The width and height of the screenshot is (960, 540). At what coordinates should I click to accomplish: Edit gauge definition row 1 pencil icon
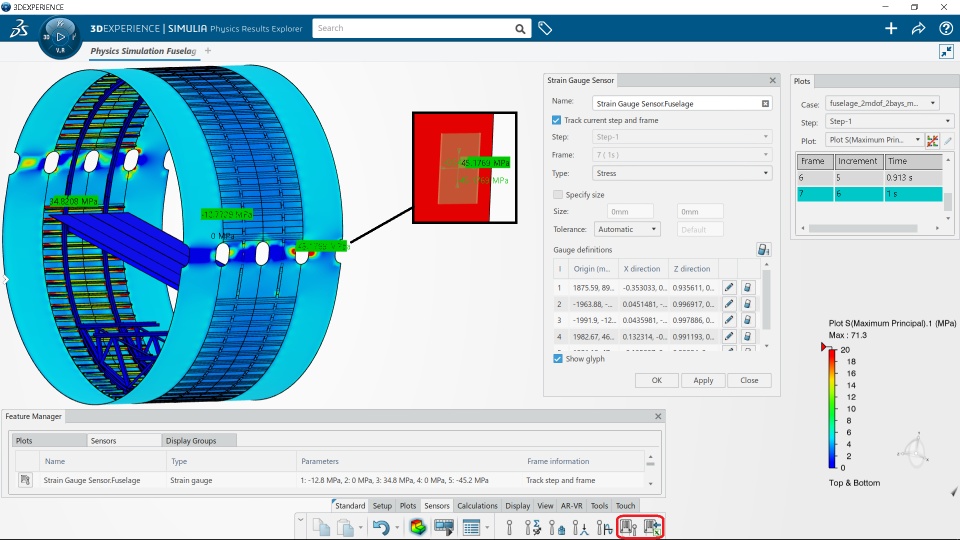(729, 287)
